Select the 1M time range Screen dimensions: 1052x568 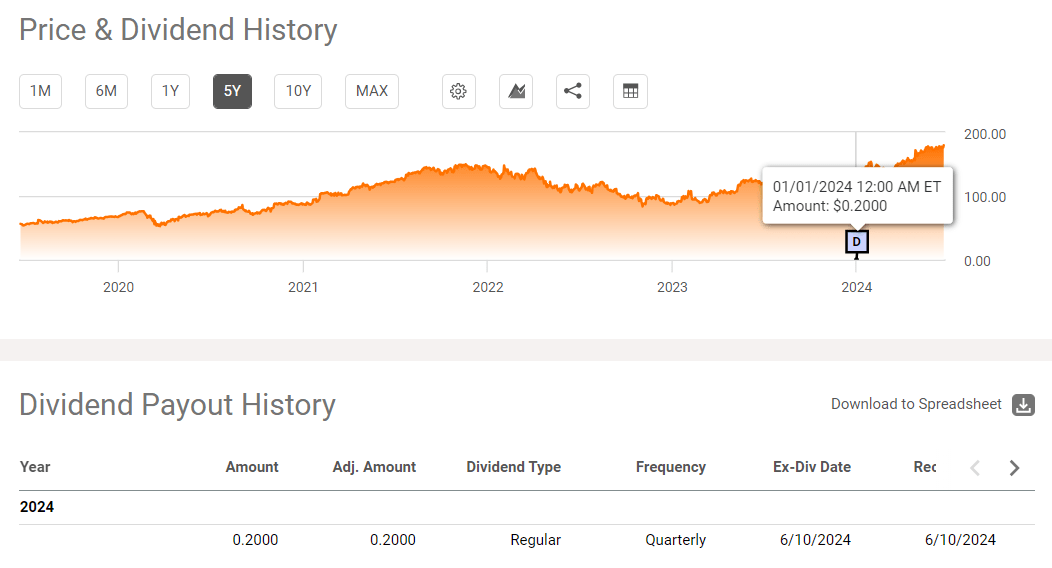tap(40, 91)
